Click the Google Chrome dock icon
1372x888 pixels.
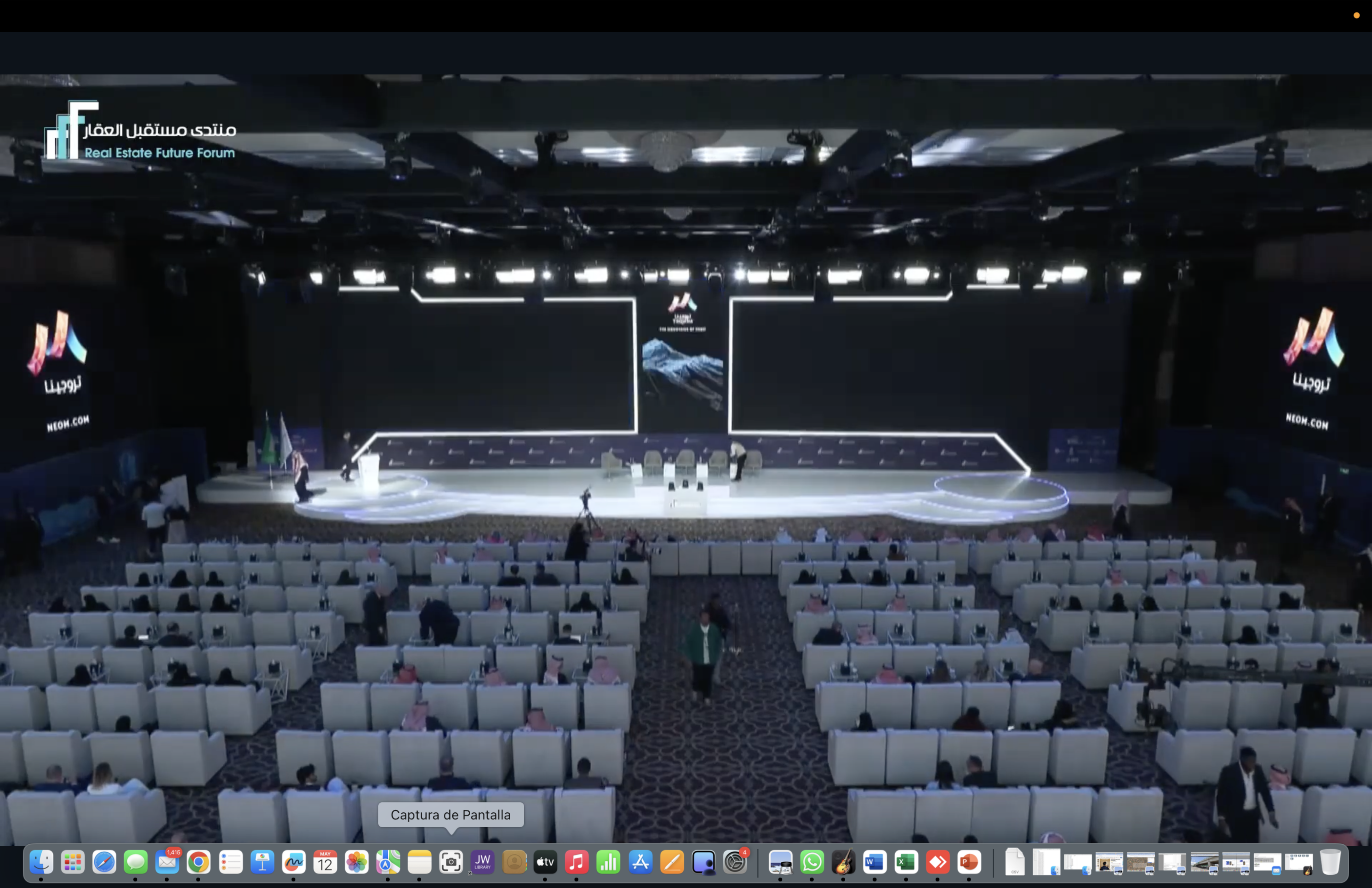[x=198, y=862]
